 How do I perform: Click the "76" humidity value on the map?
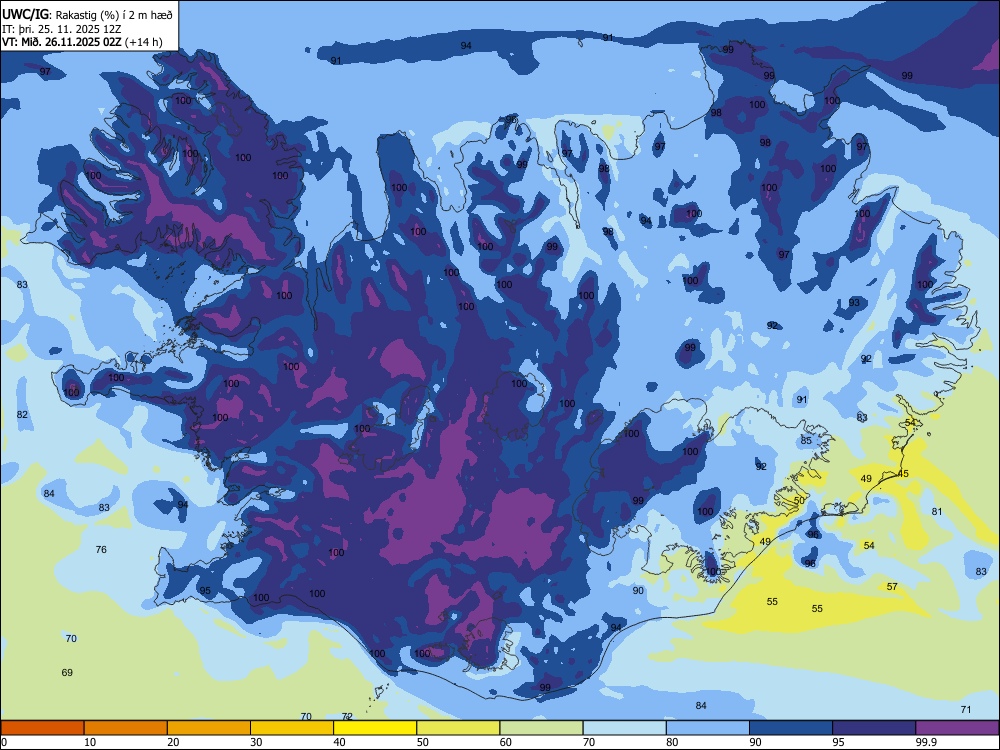pyautogui.click(x=101, y=549)
